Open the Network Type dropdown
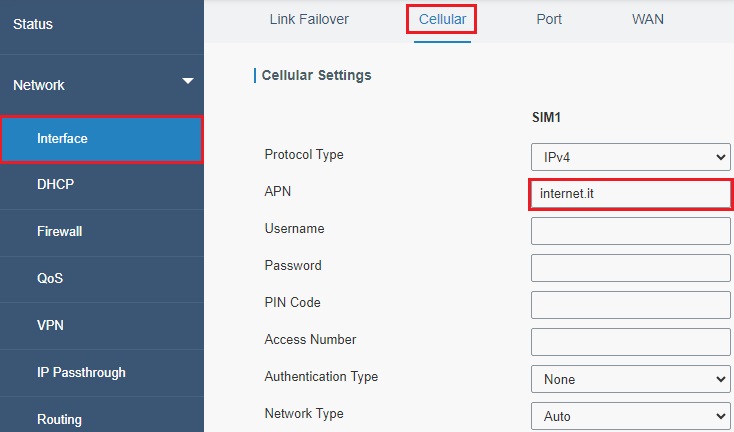Screen dimensions: 734x432 pyautogui.click(x=631, y=416)
